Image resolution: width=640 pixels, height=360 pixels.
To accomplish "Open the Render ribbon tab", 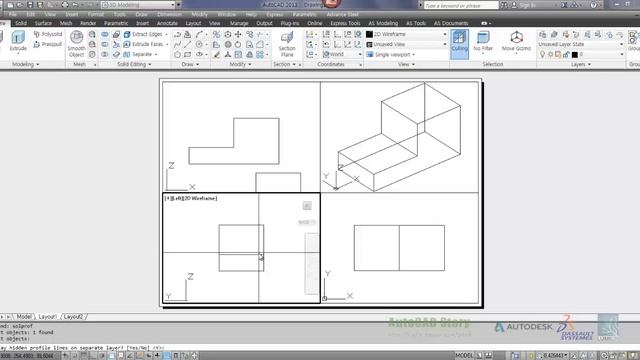I will 88,23.
